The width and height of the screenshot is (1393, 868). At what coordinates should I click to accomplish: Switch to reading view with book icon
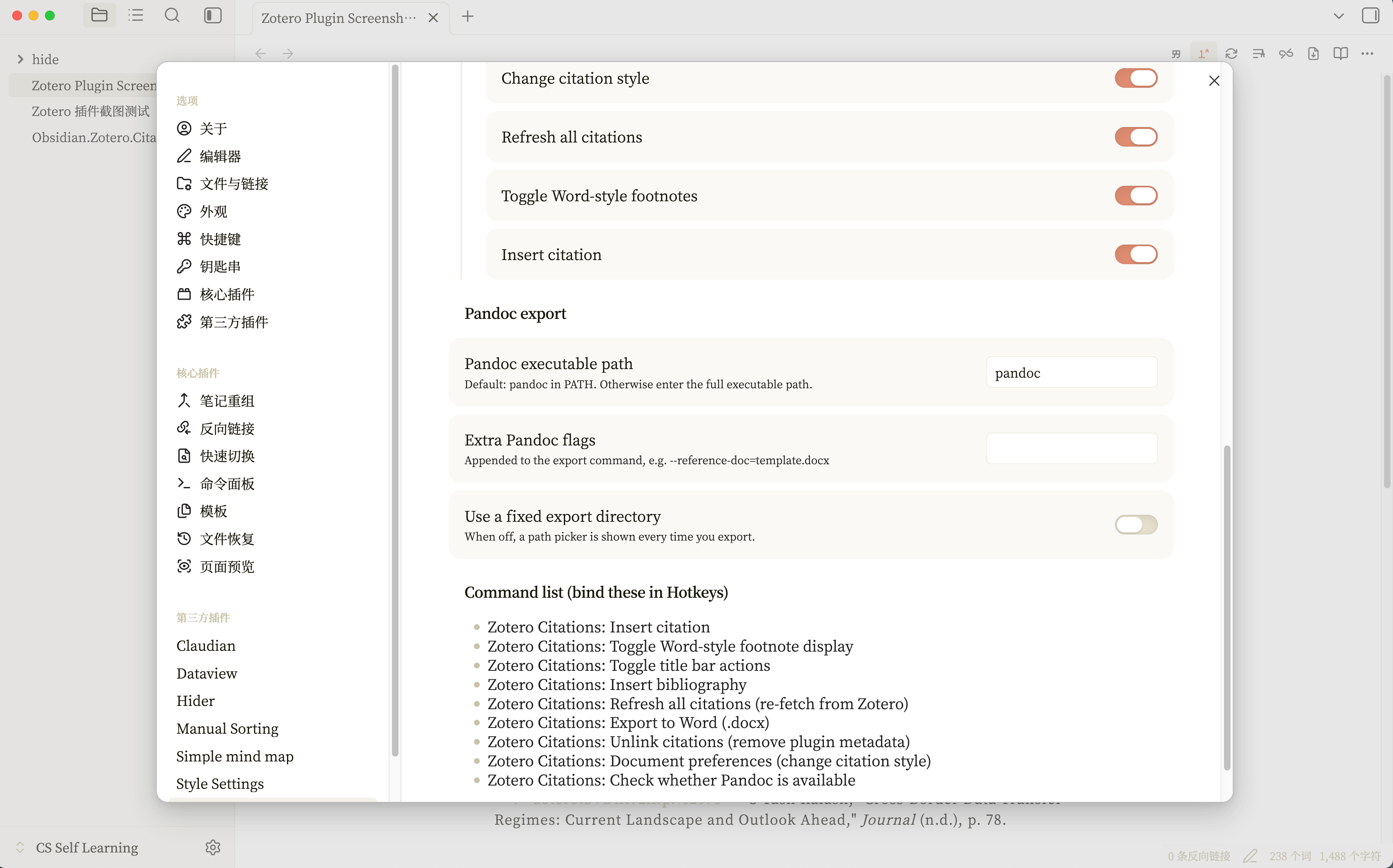click(1341, 53)
